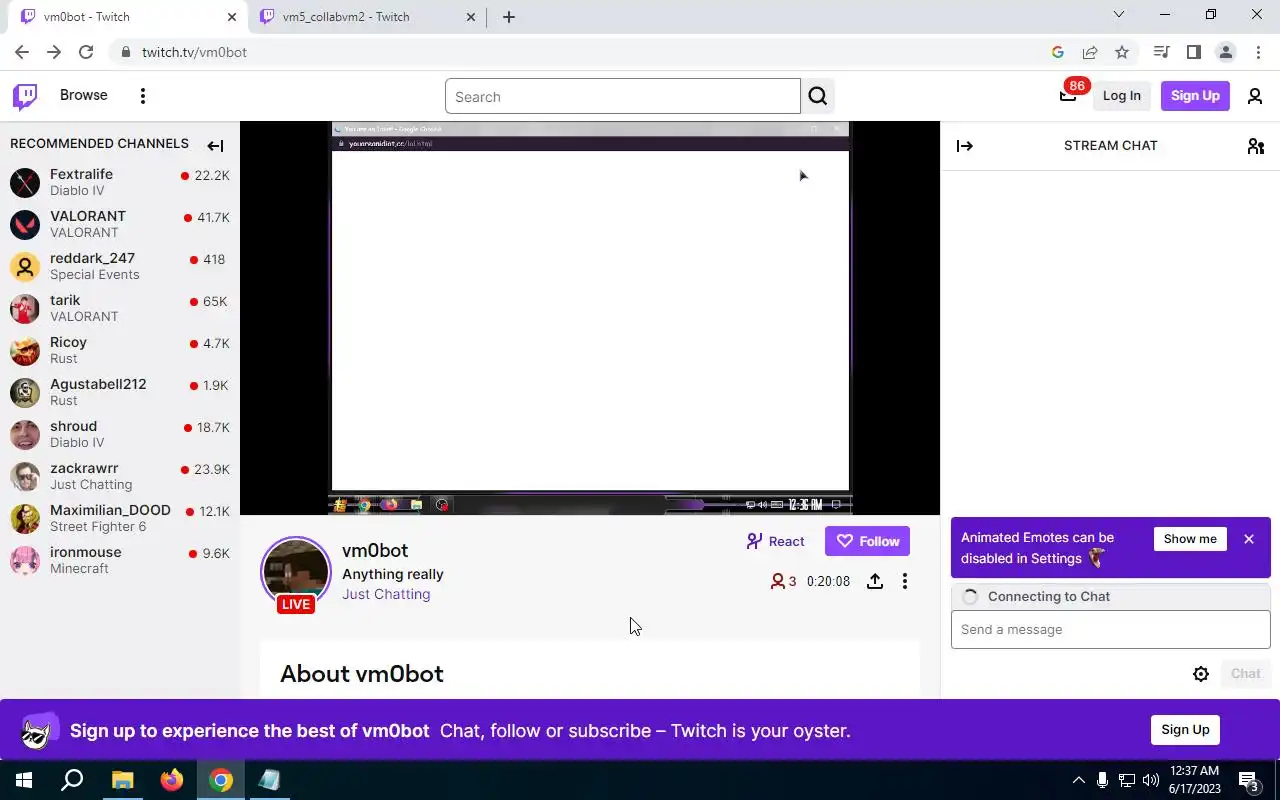Go back in browser history
Viewport: 1280px width, 800px height.
(22, 52)
